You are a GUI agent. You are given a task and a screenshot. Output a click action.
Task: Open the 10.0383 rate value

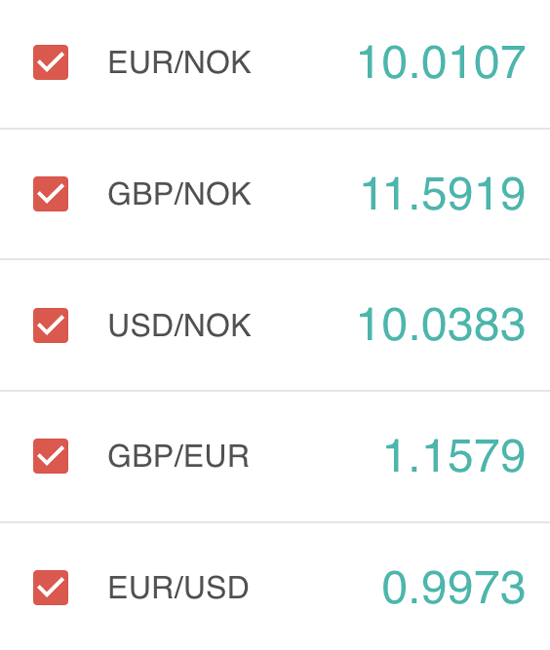pyautogui.click(x=442, y=324)
